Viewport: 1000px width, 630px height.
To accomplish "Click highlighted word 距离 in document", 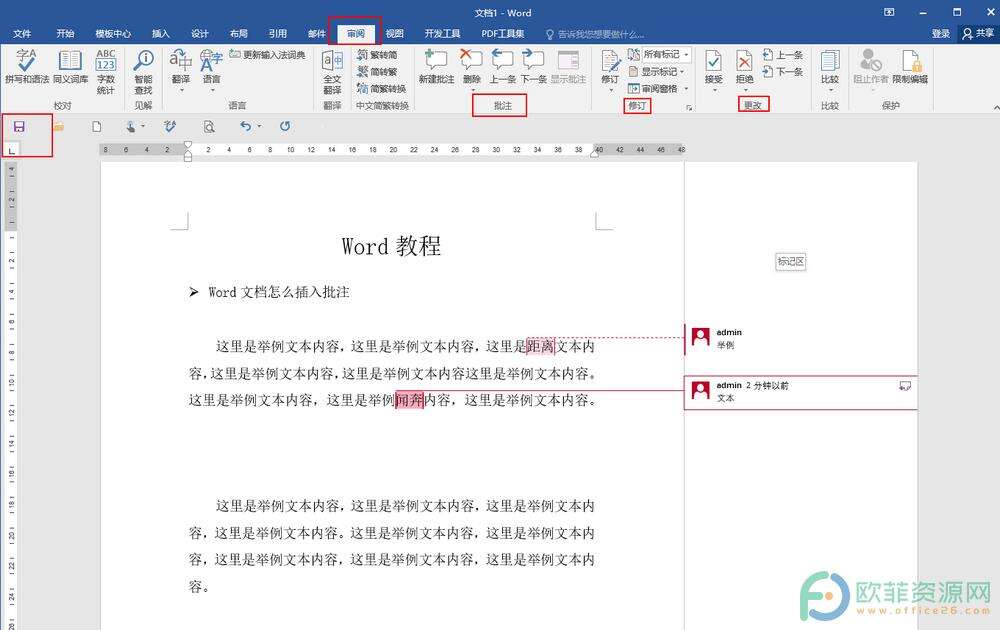I will point(540,346).
